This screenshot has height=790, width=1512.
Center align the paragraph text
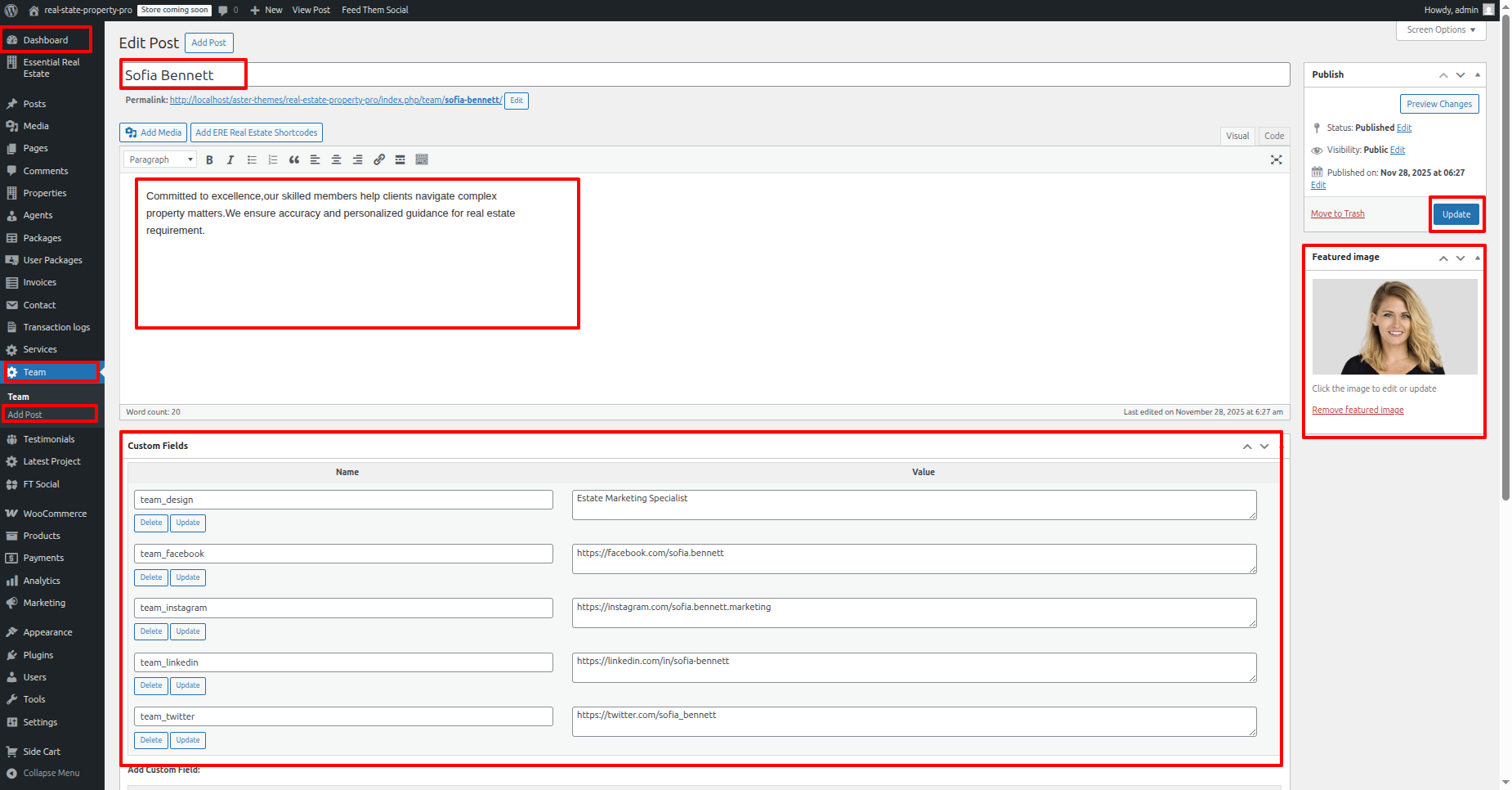(336, 160)
